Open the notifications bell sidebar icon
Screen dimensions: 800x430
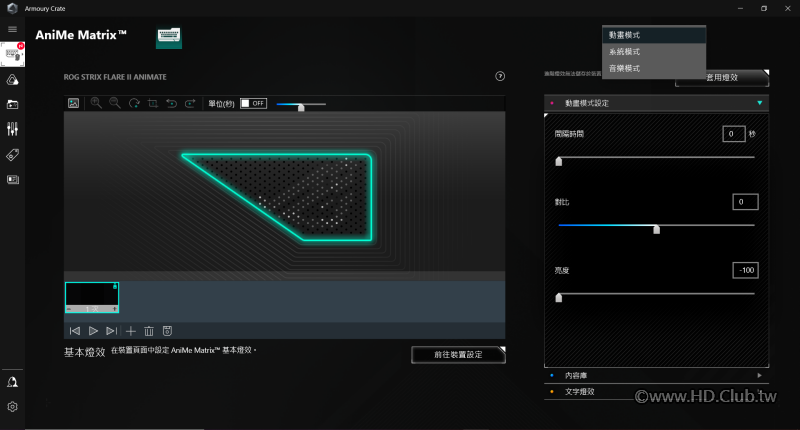[12, 382]
